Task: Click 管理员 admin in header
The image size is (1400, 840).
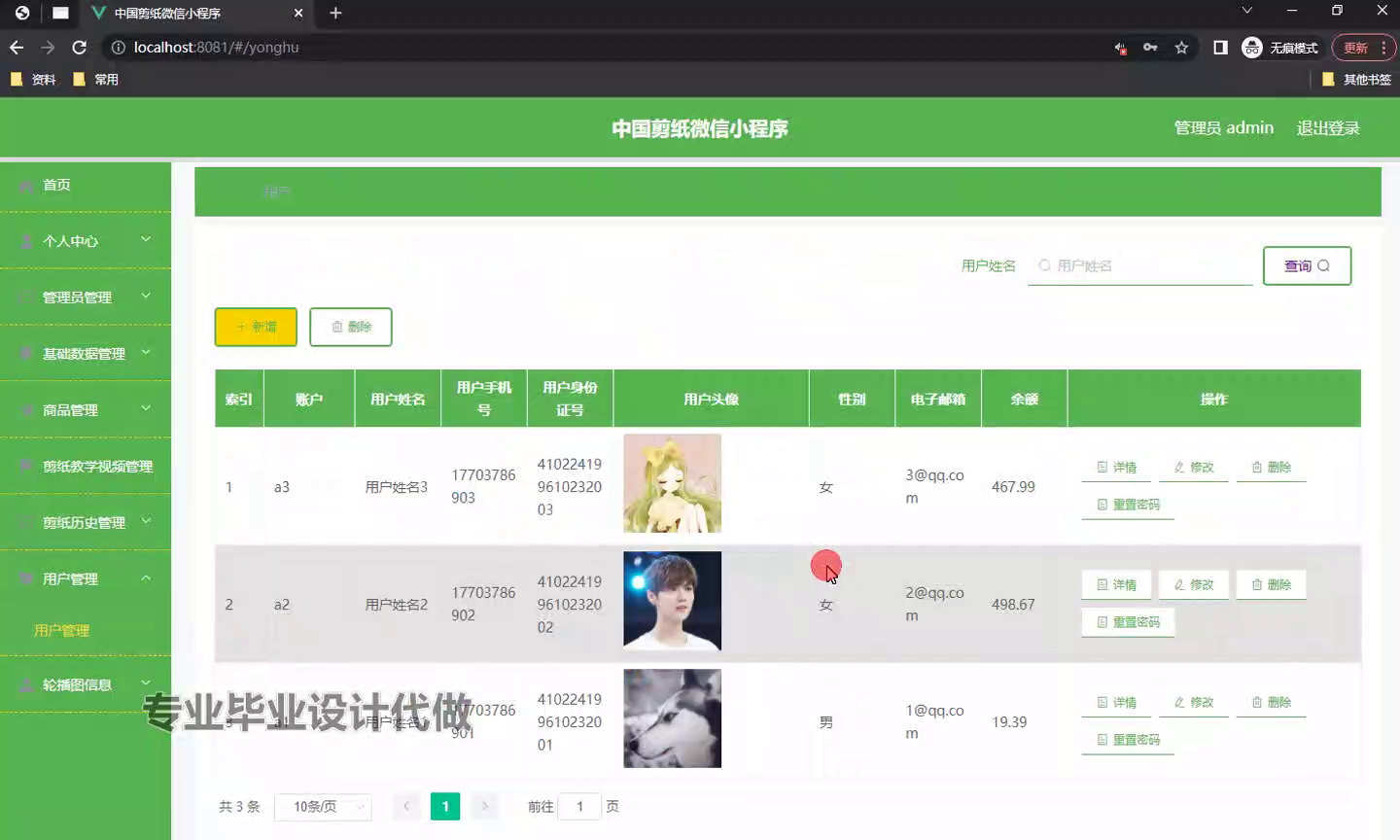Action: (x=1224, y=128)
